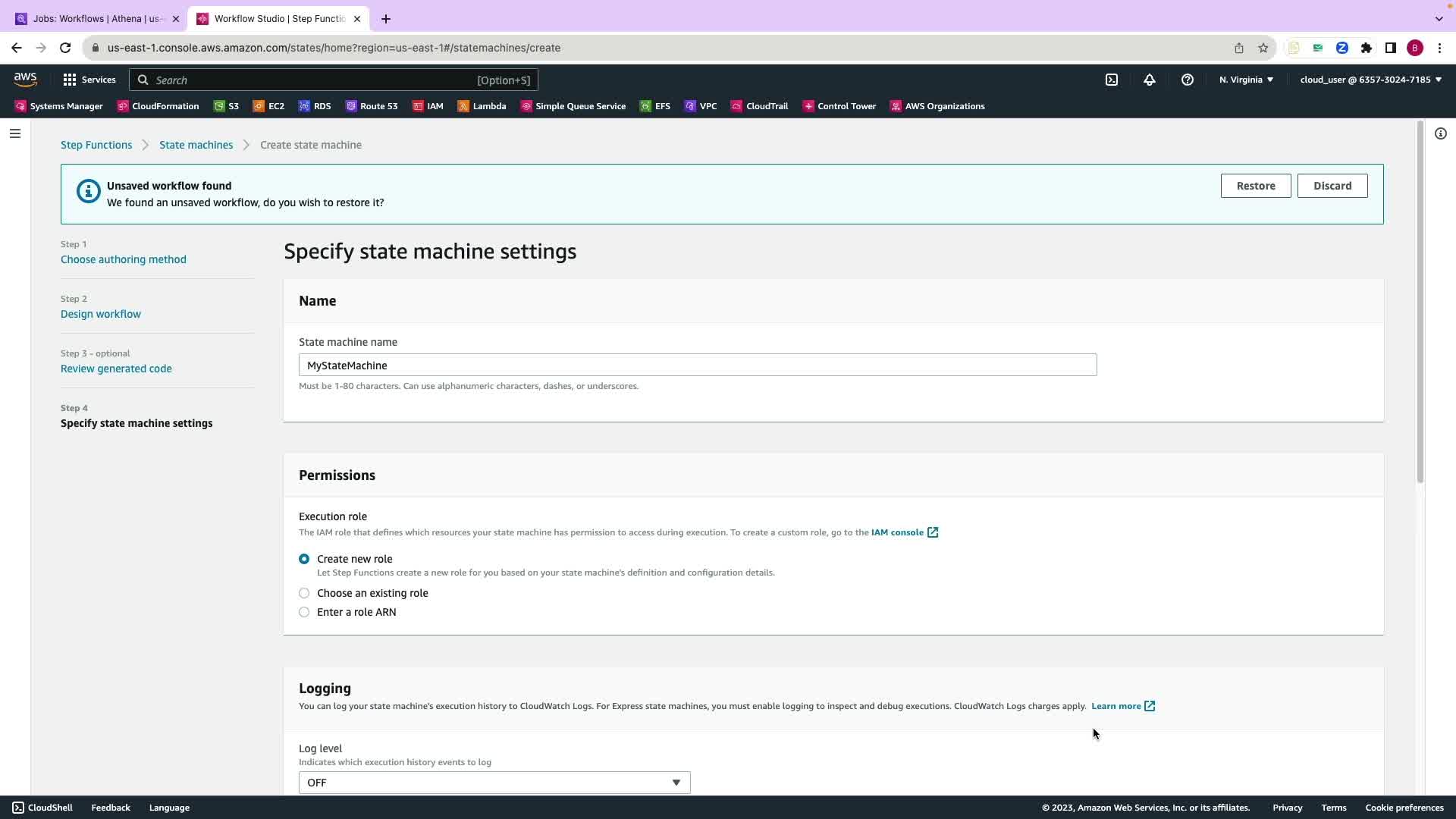Open the Log level OFF dropdown

(494, 783)
